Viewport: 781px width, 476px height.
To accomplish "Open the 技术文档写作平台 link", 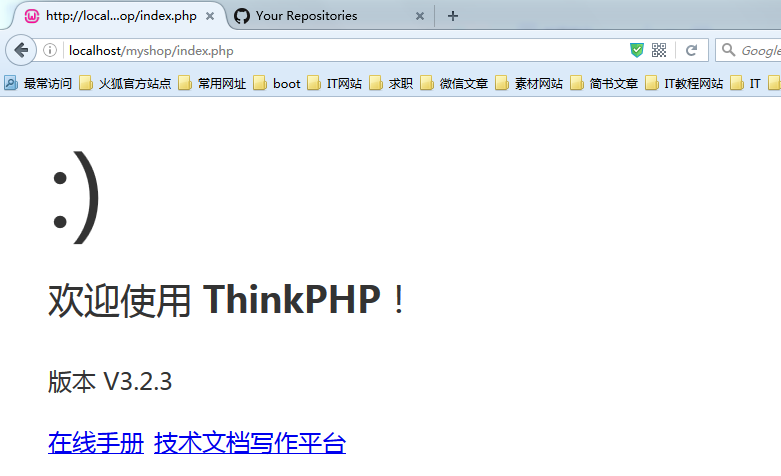I will (250, 443).
